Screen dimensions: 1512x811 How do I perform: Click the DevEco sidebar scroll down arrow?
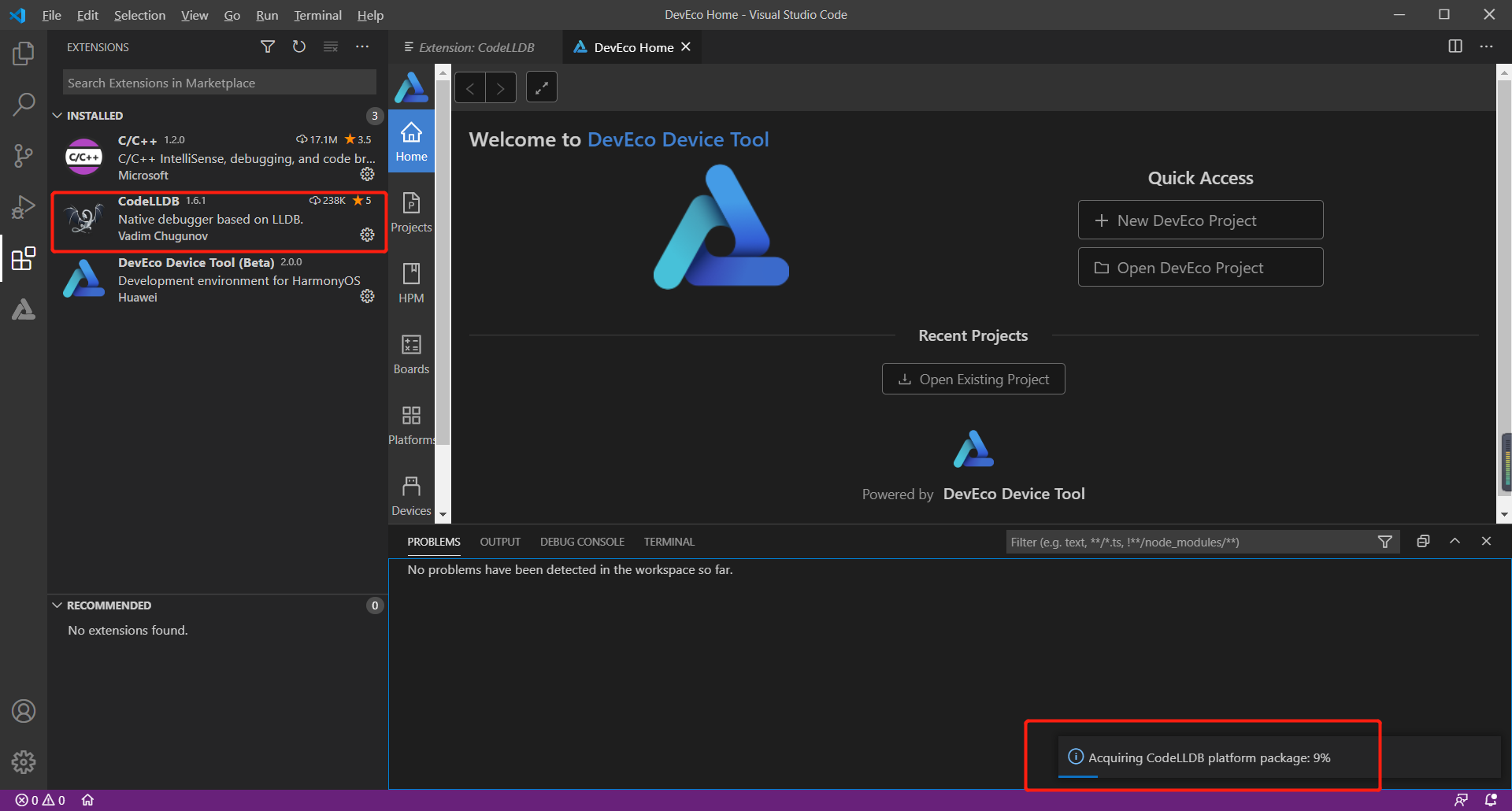tap(443, 514)
